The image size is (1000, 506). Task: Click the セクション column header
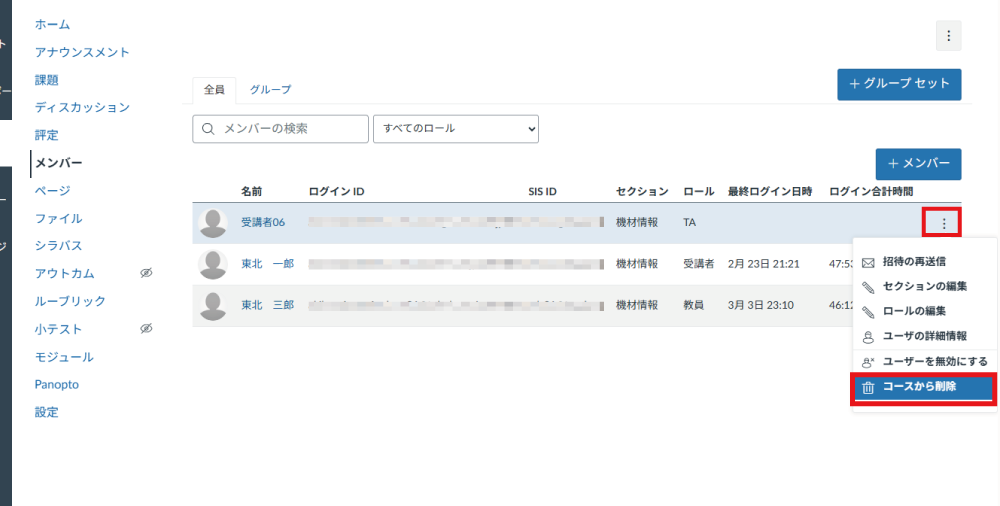point(642,191)
